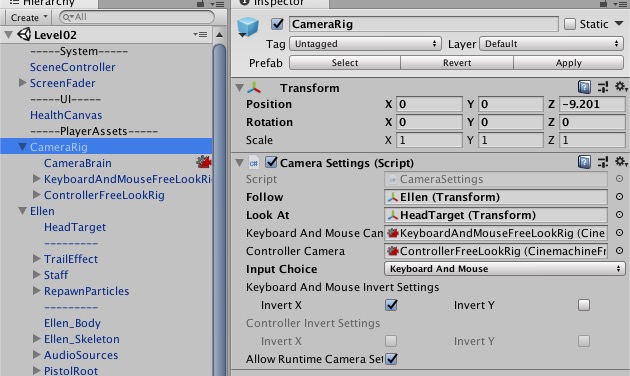Click object picker for Keyboard And Mouse Camera

pyautogui.click(x=620, y=233)
